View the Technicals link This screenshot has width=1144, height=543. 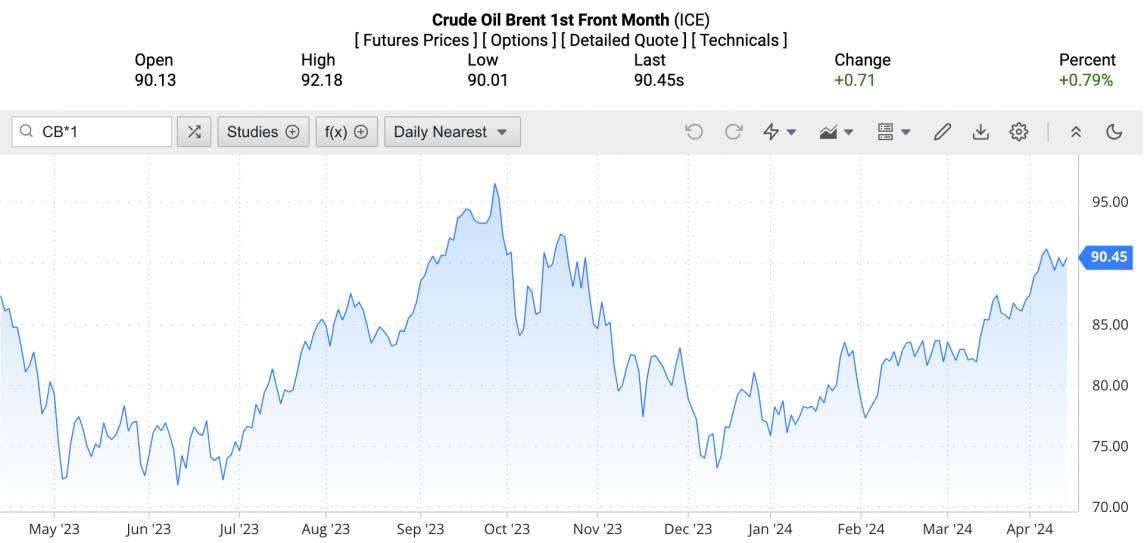coord(739,41)
